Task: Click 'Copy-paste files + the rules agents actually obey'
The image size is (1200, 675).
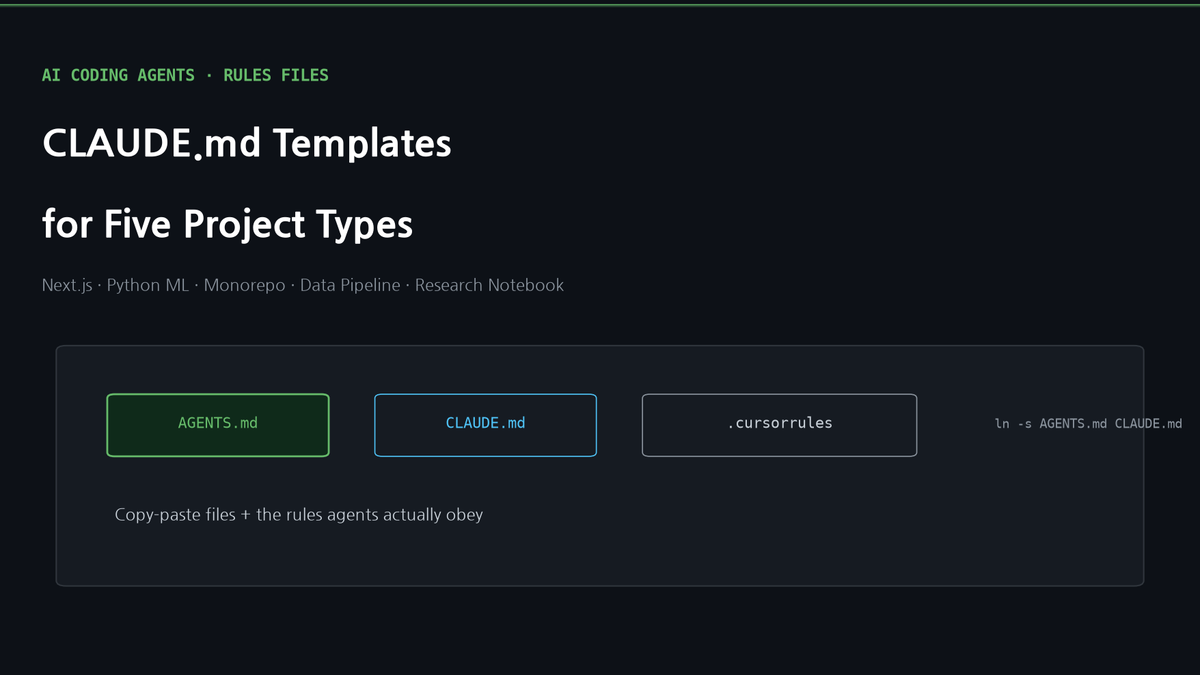Action: point(299,515)
